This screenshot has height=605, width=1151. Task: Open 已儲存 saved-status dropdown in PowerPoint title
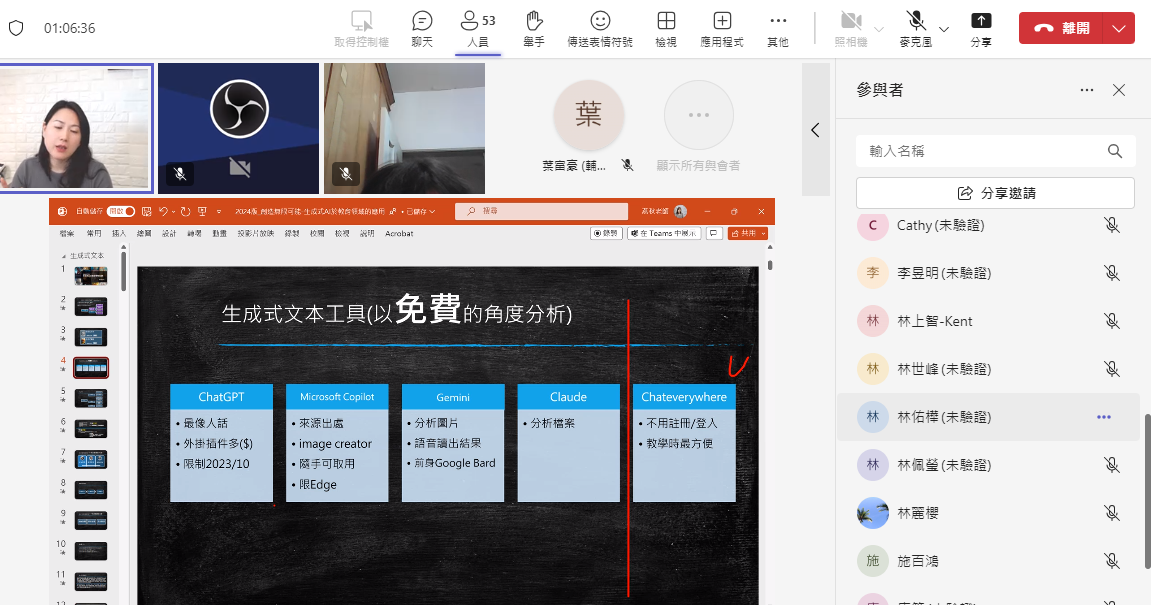point(421,211)
